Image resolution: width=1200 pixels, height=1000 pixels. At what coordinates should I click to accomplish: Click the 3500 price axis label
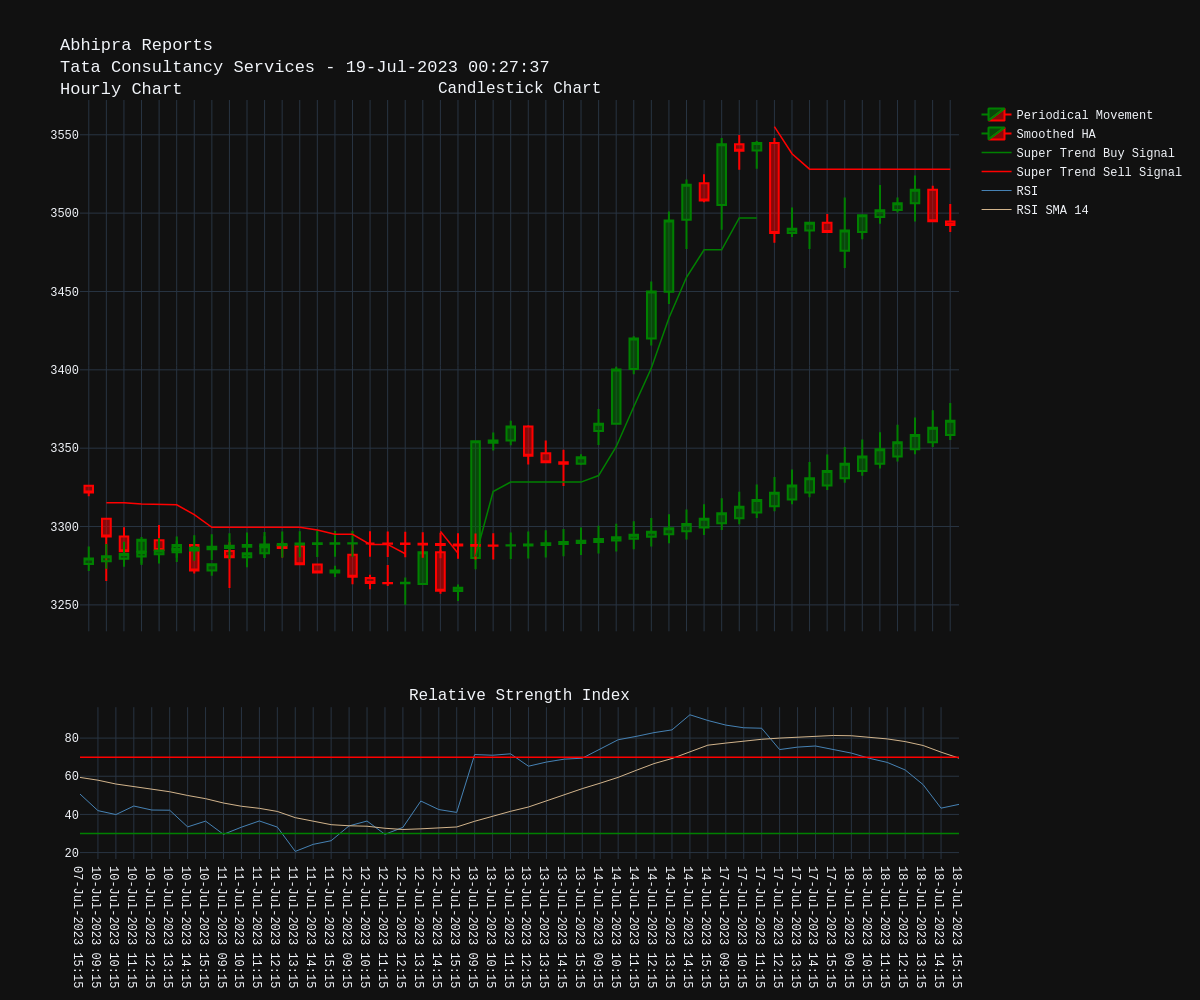click(64, 213)
